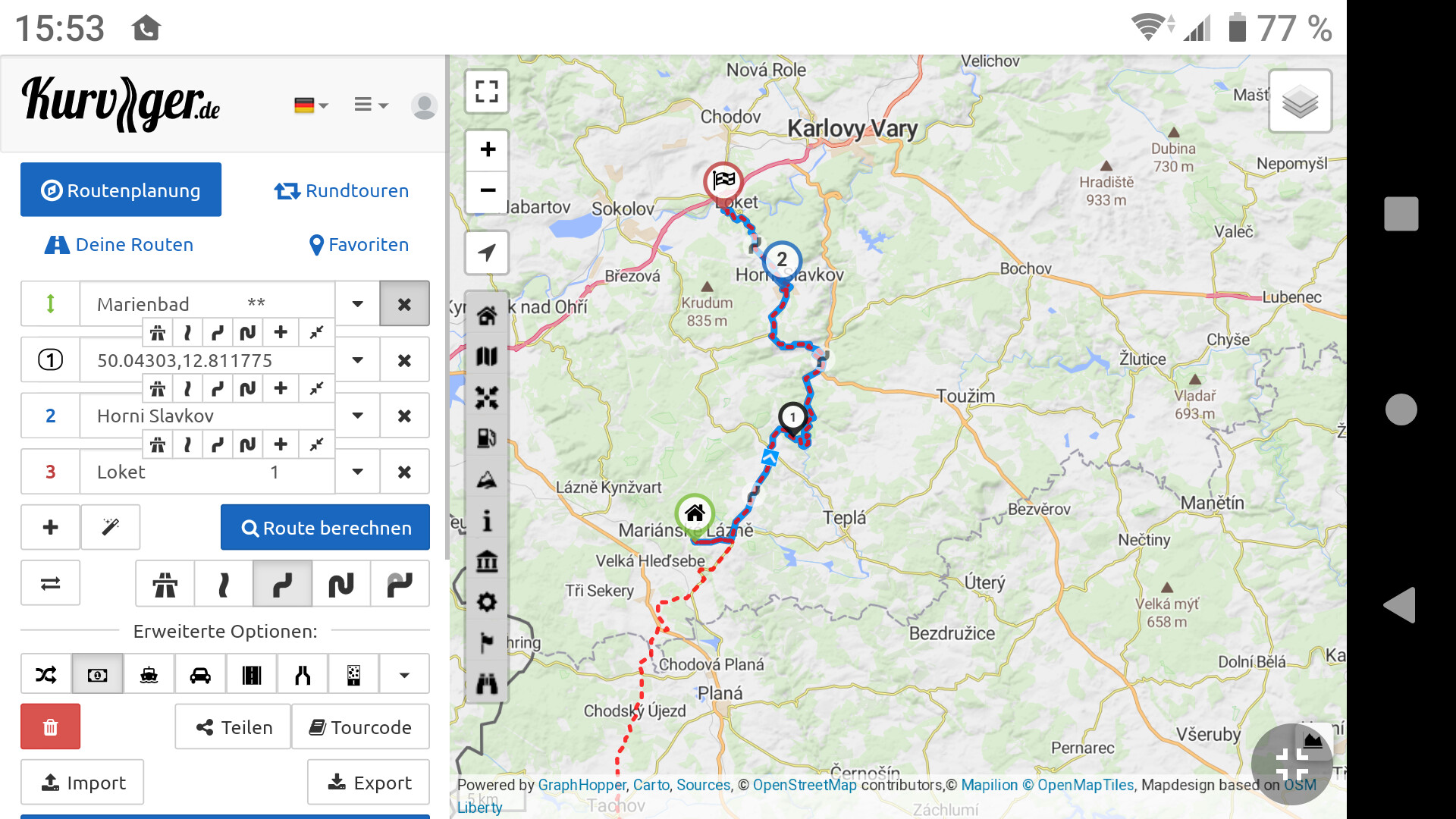Viewport: 1456px width, 819px height.
Task: Click waypoint 2 marker on map
Action: [x=782, y=261]
